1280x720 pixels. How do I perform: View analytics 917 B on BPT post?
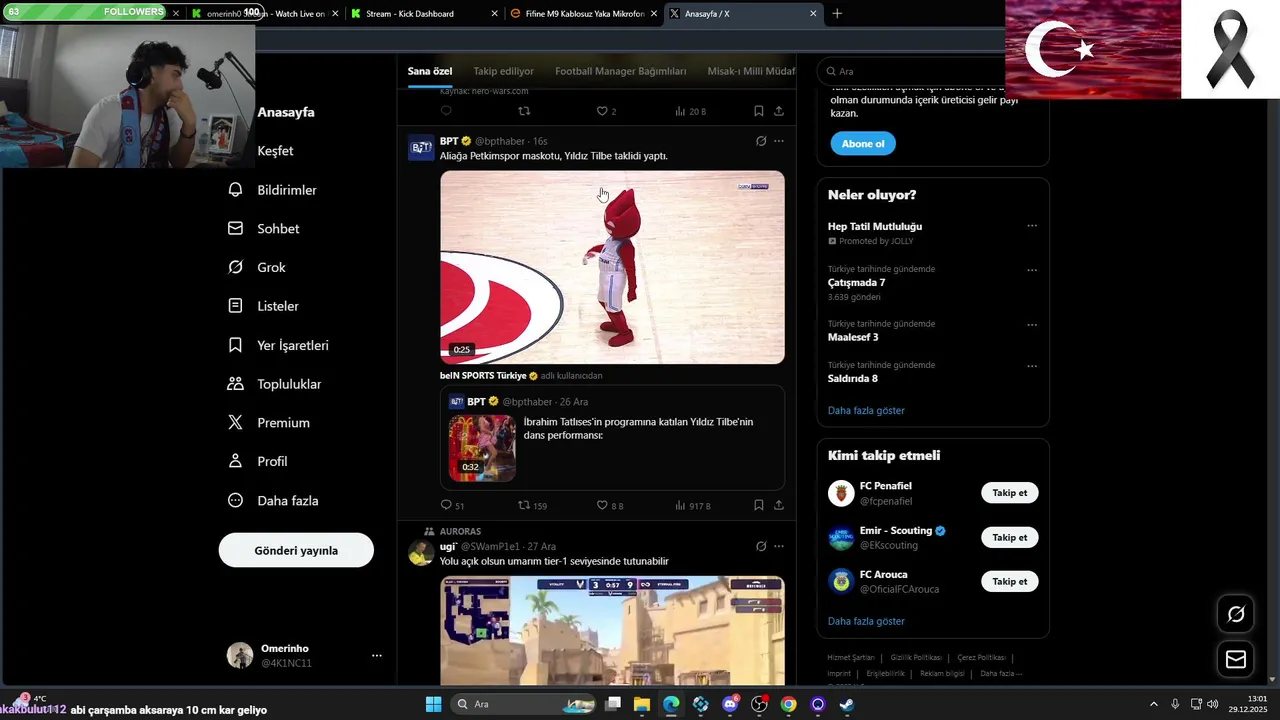[x=692, y=506]
